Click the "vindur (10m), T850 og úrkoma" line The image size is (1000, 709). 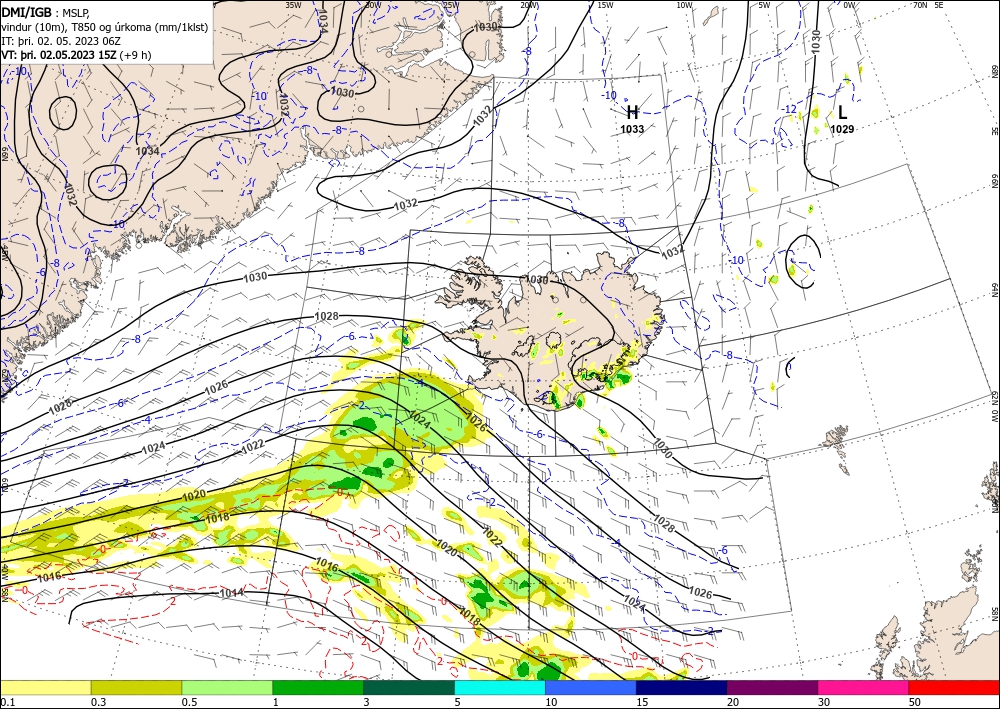pos(104,27)
